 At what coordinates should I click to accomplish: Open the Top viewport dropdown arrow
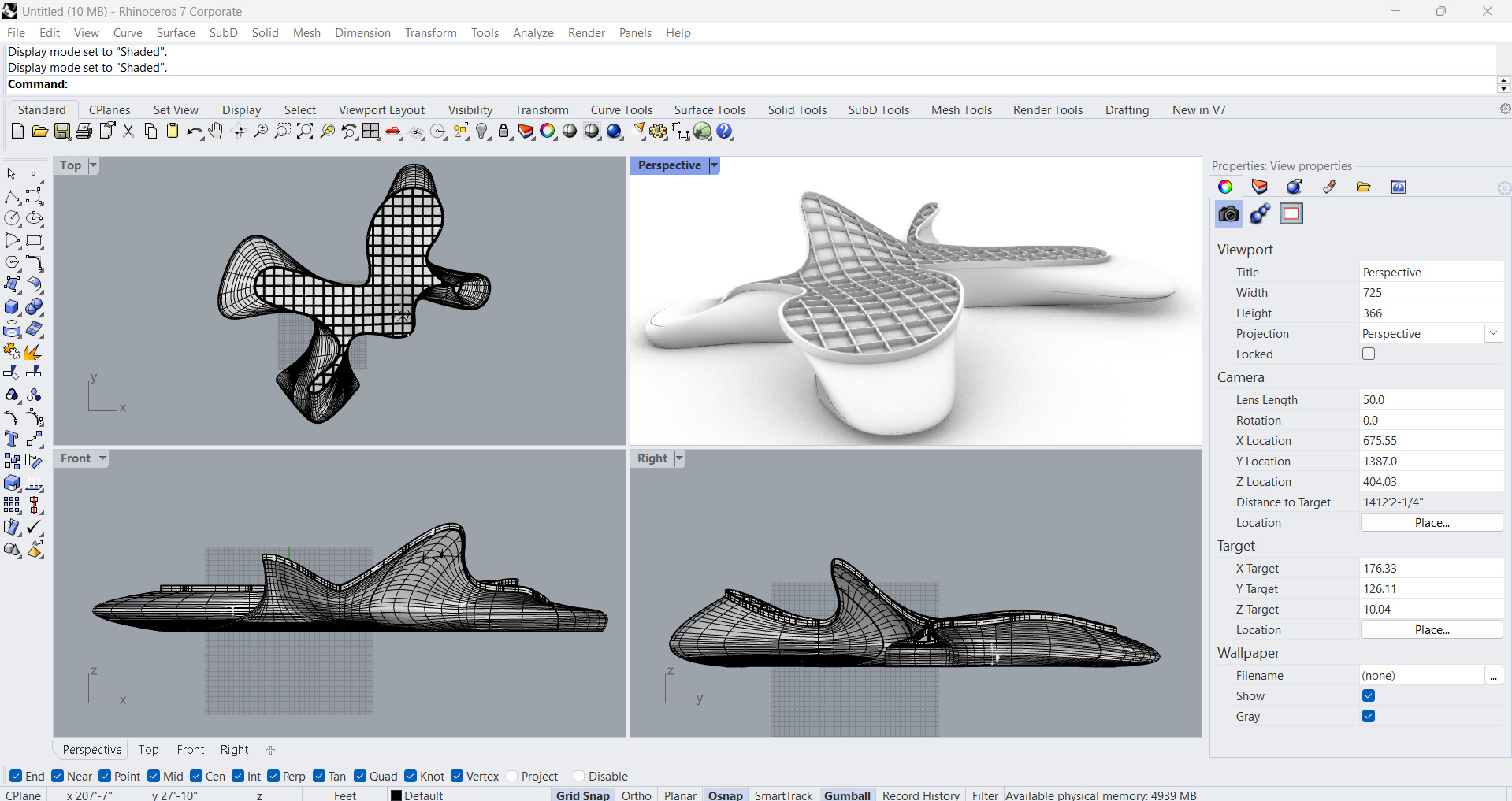93,165
